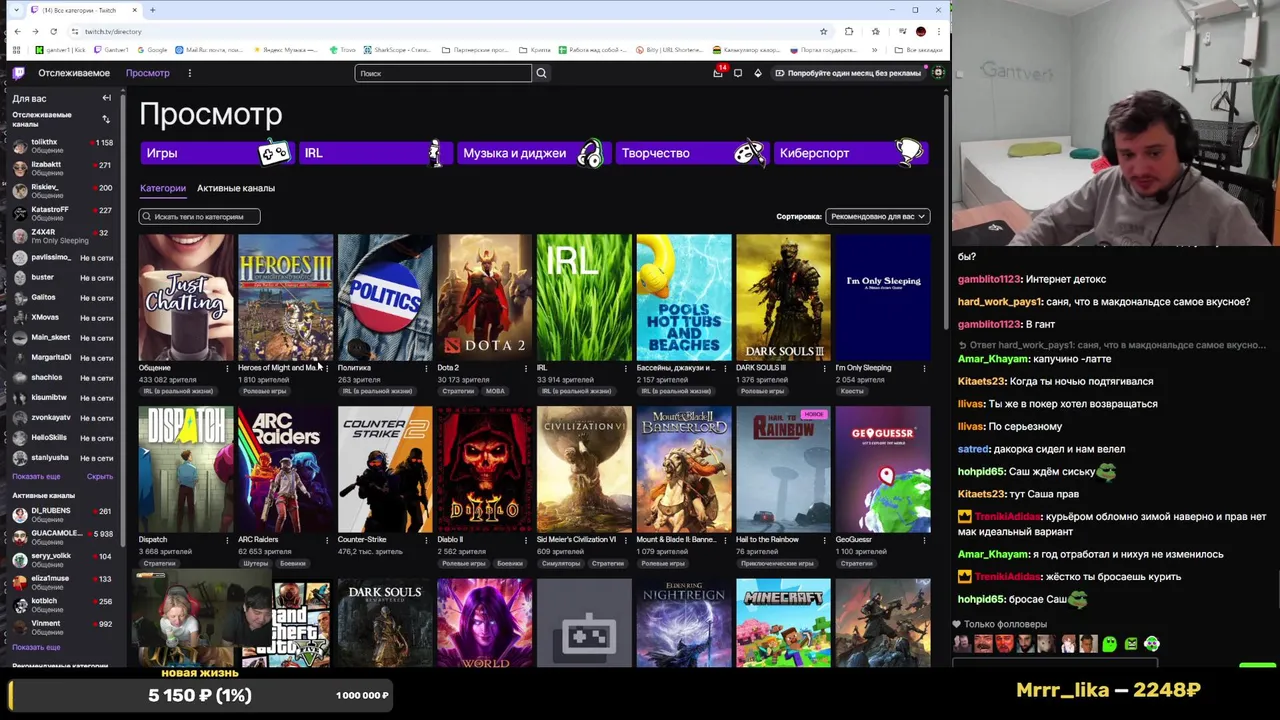Click the Скрыть link in sidebar
Viewport: 1280px width, 720px height.
point(100,477)
